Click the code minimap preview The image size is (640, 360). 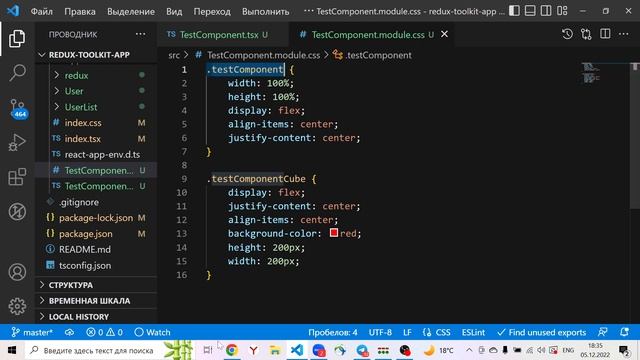591,73
